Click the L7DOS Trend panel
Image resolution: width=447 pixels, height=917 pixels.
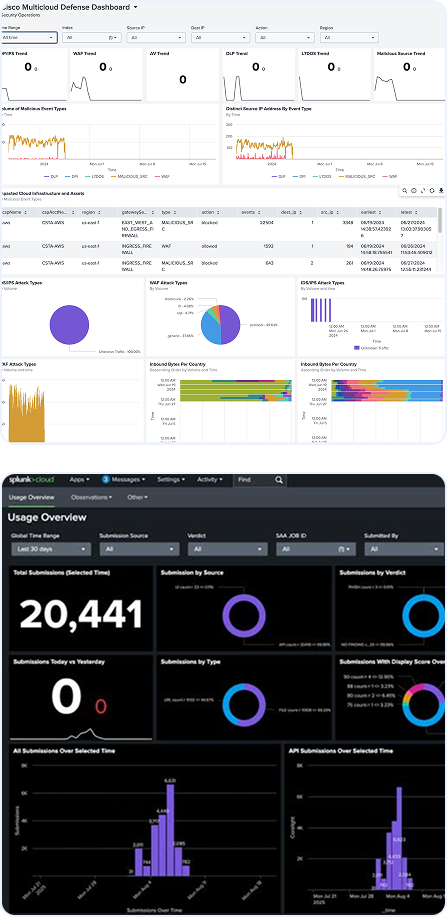pyautogui.click(x=335, y=75)
